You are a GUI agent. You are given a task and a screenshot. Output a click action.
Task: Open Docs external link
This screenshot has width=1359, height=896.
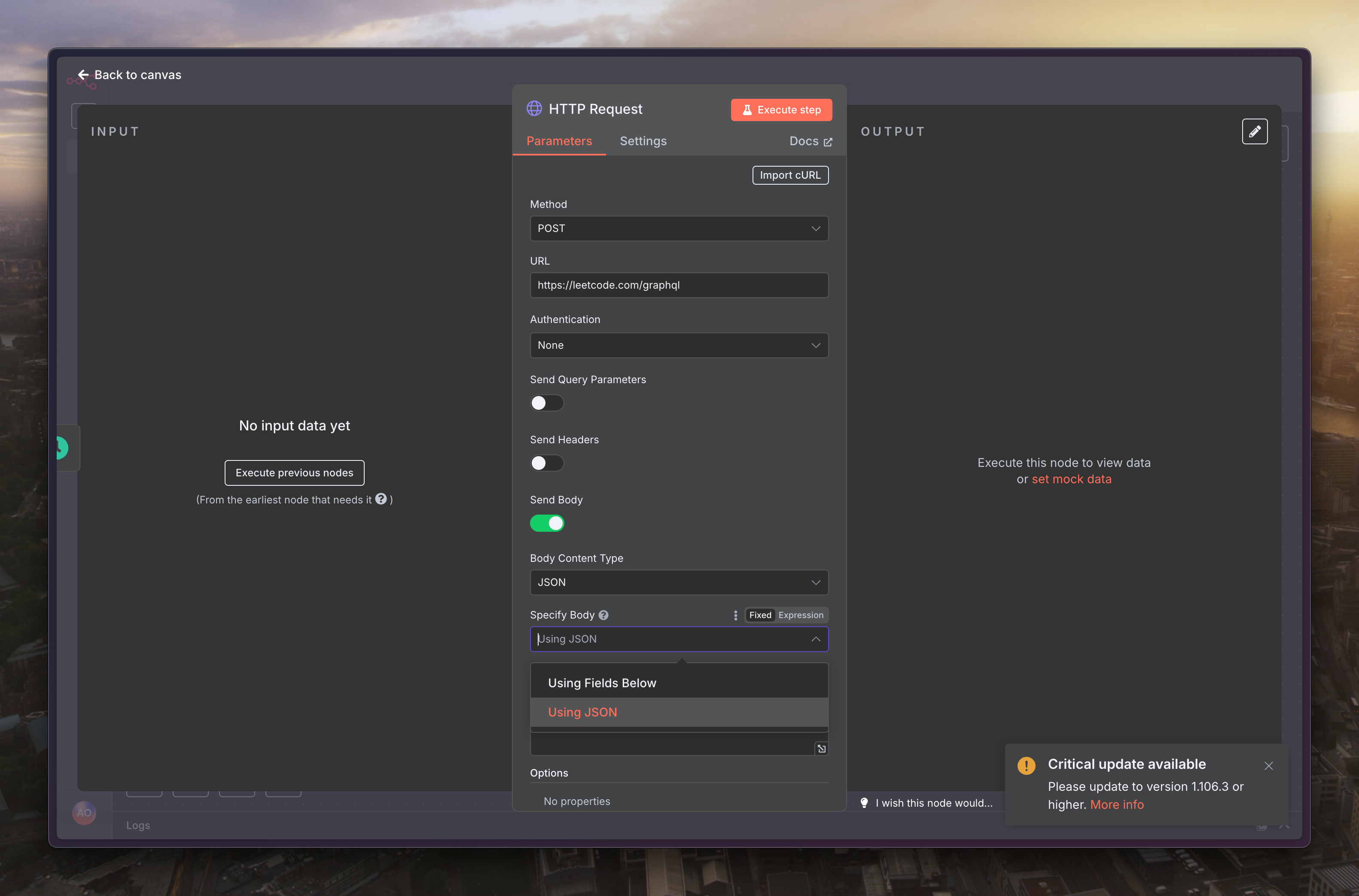(810, 141)
